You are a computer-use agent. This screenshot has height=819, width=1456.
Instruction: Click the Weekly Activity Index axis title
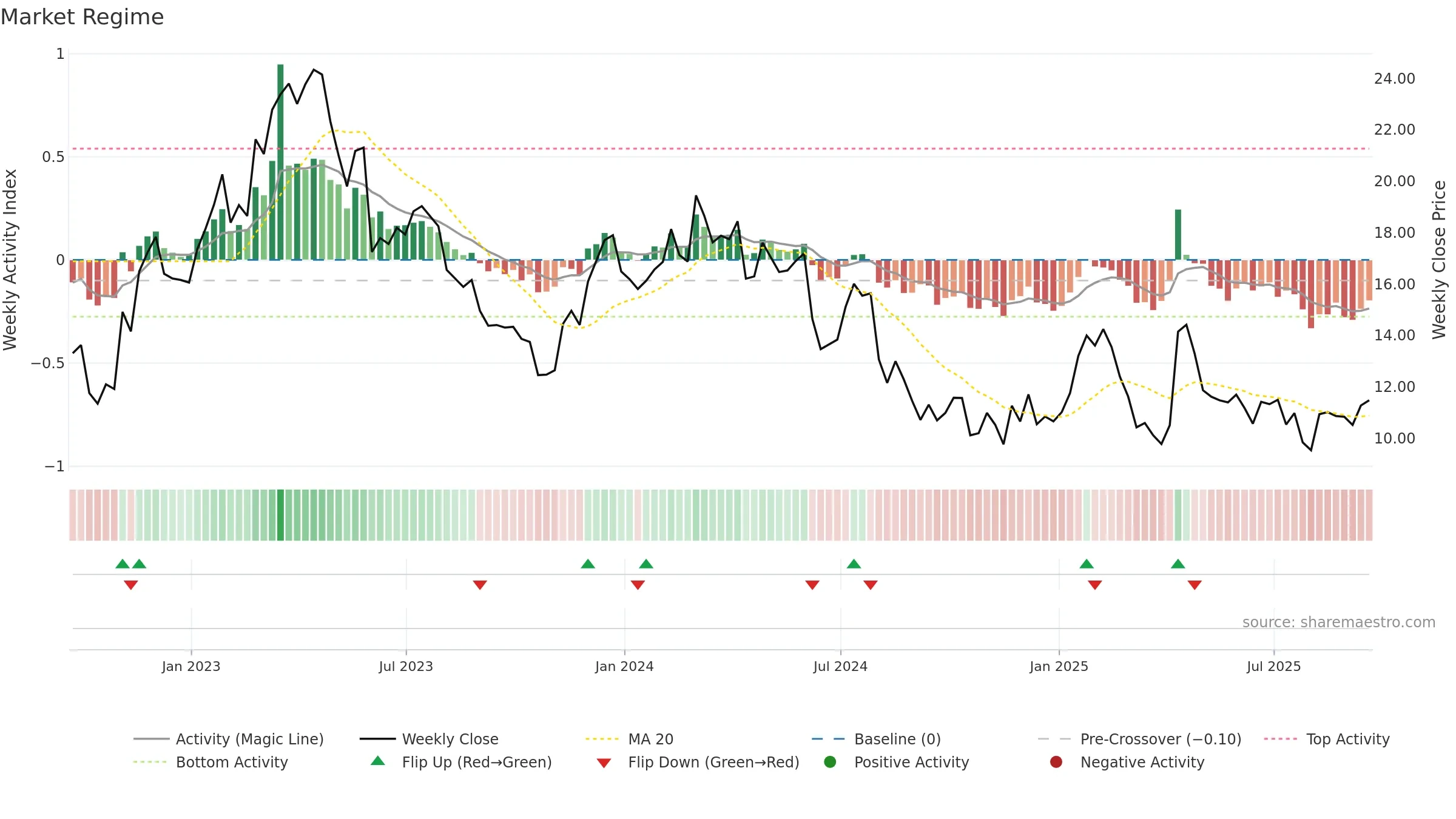[10, 260]
